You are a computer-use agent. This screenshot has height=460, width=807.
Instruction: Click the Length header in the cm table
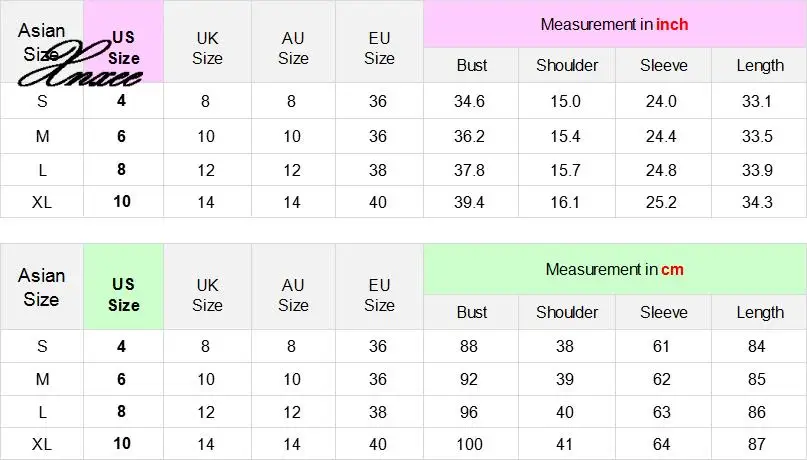tap(760, 312)
